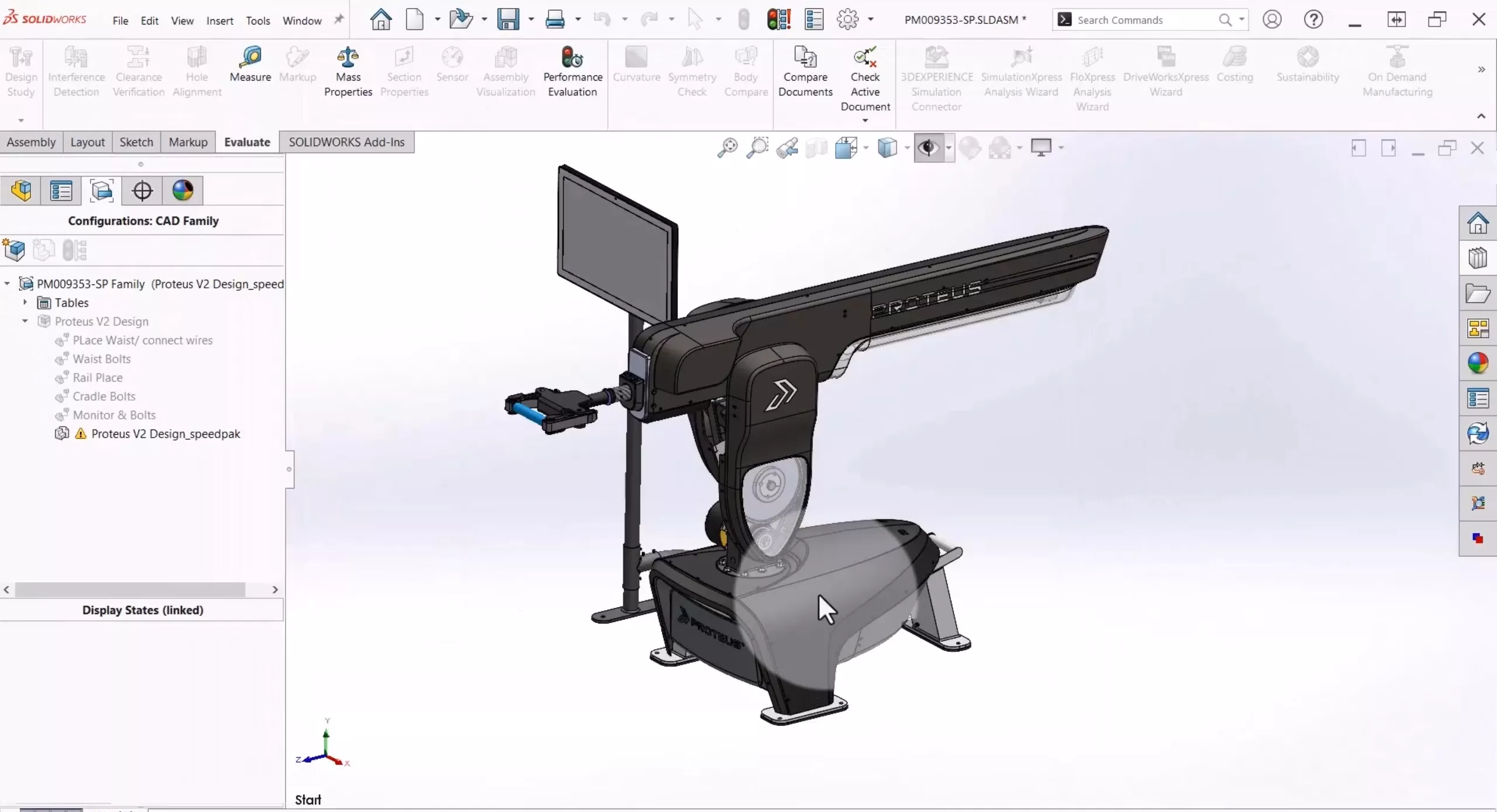The width and height of the screenshot is (1497, 812).
Task: Click scroll right arrow of tree panel
Action: tap(275, 590)
